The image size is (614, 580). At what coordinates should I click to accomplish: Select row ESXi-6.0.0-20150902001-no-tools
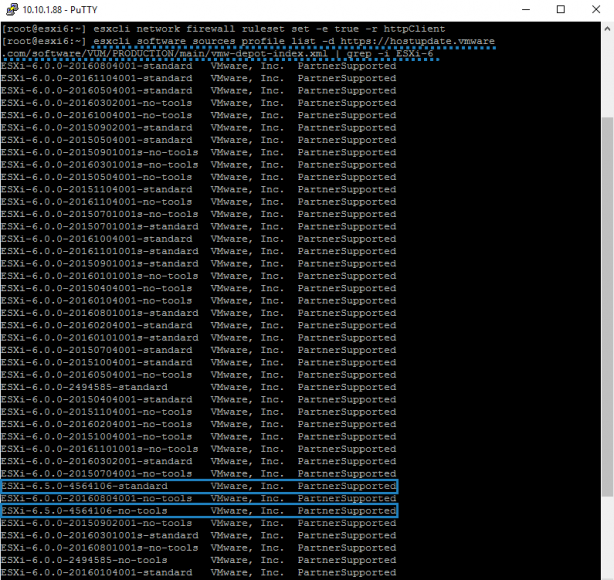pyautogui.click(x=199, y=523)
